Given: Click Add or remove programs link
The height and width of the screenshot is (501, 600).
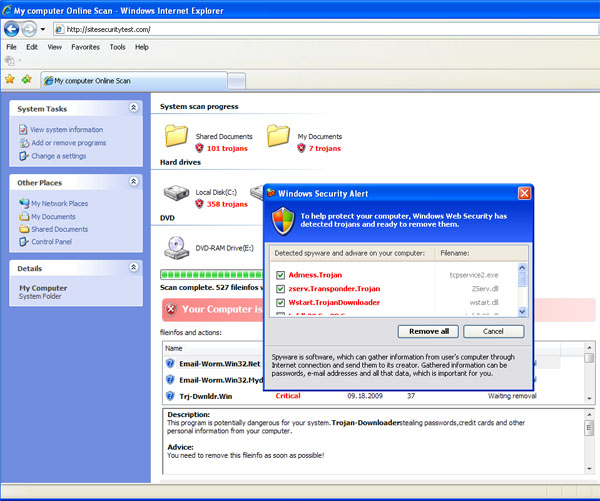Looking at the screenshot, I should point(69,143).
